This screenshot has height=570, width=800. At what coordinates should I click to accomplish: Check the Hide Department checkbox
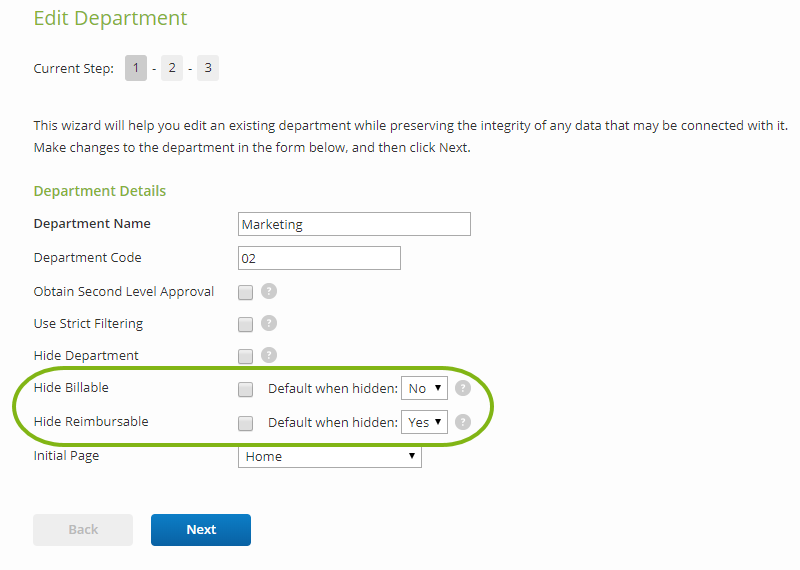245,356
